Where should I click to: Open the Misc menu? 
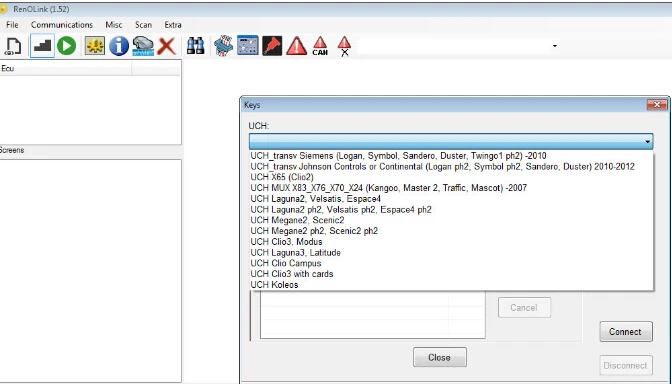coord(114,25)
